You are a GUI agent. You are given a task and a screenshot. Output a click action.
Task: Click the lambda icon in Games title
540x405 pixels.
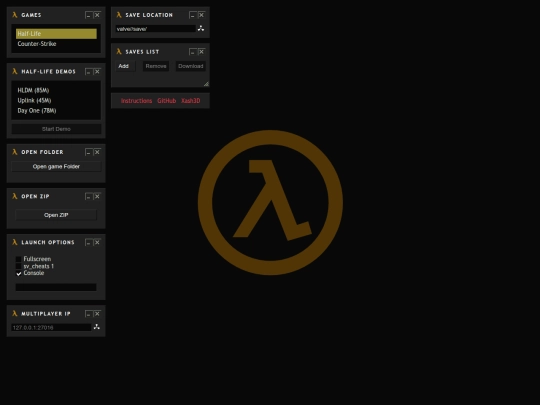click(14, 15)
